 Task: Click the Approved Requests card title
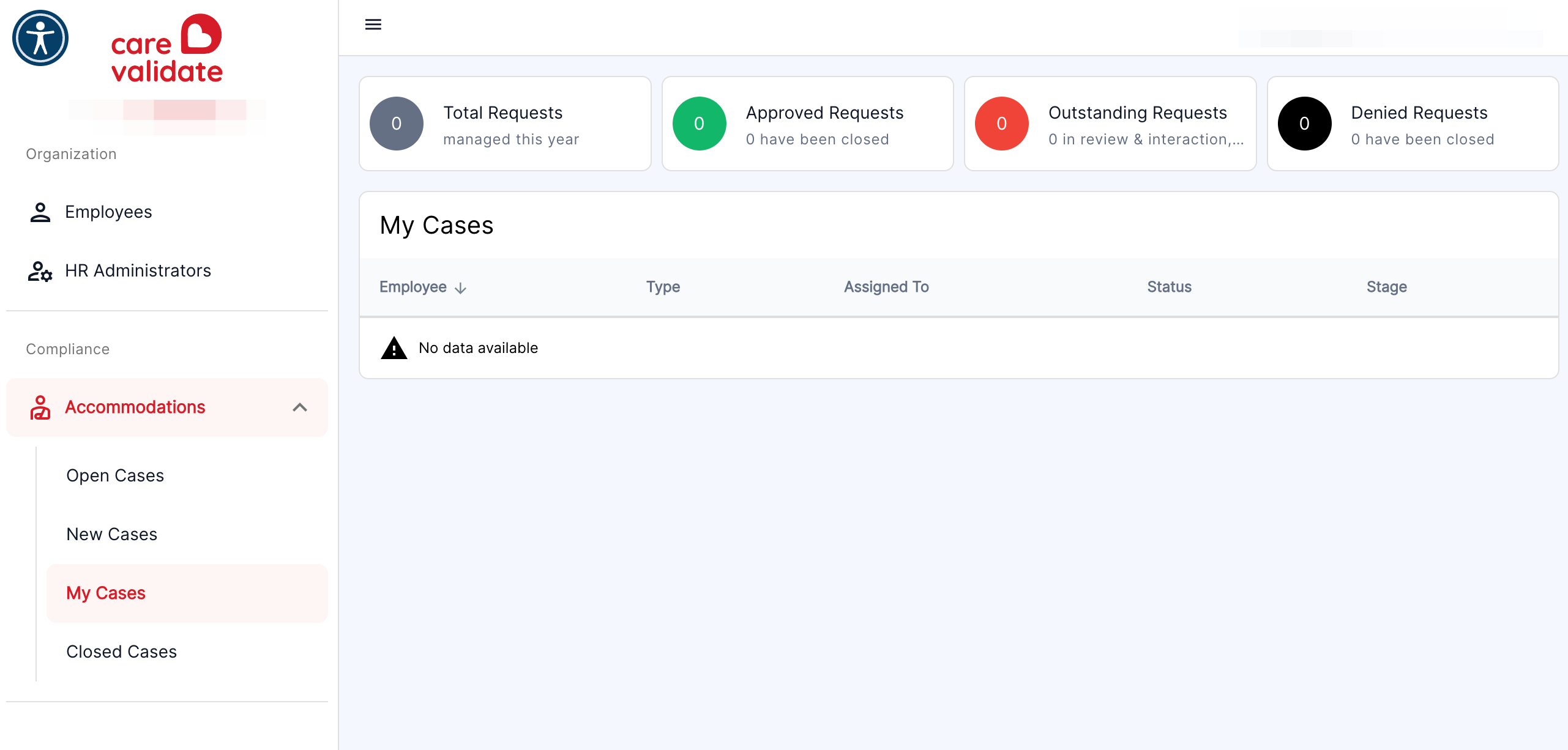tap(824, 113)
